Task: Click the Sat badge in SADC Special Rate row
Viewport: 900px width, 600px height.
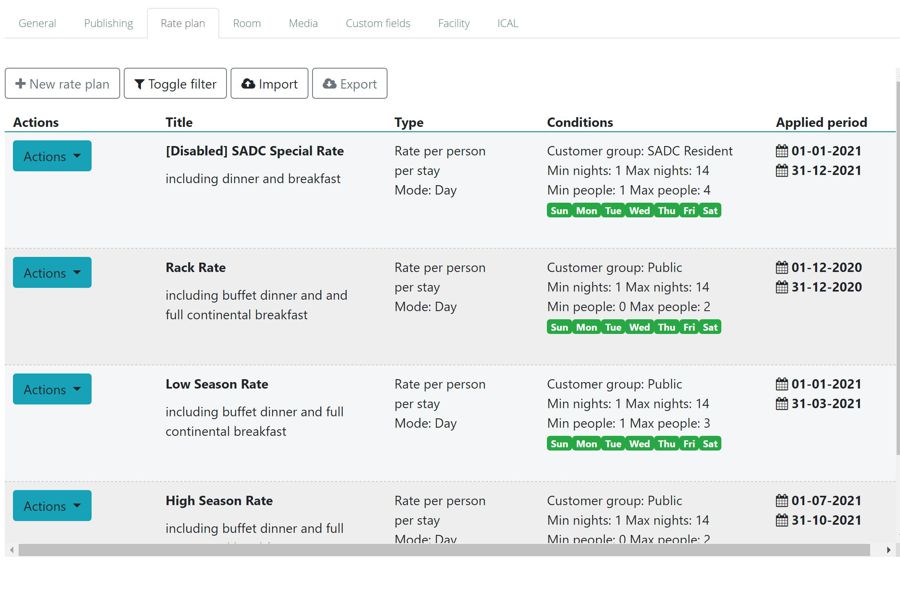Action: tap(710, 211)
